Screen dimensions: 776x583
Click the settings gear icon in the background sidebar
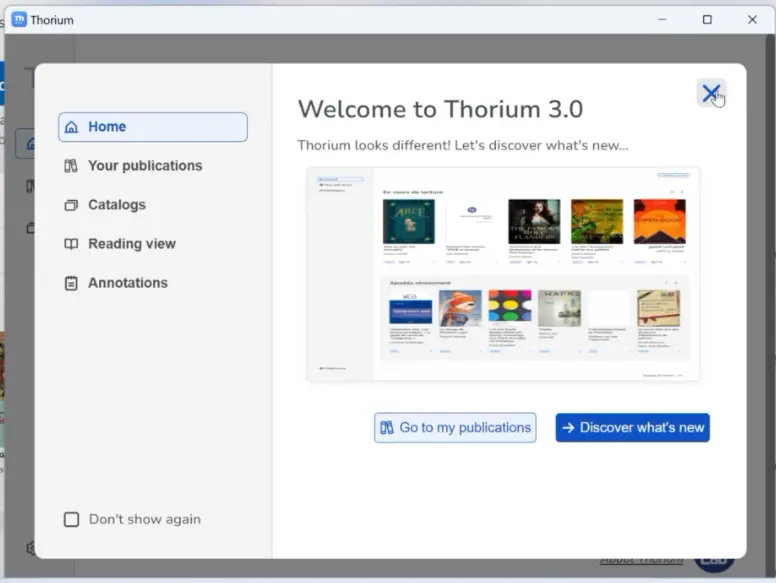click(x=31, y=548)
